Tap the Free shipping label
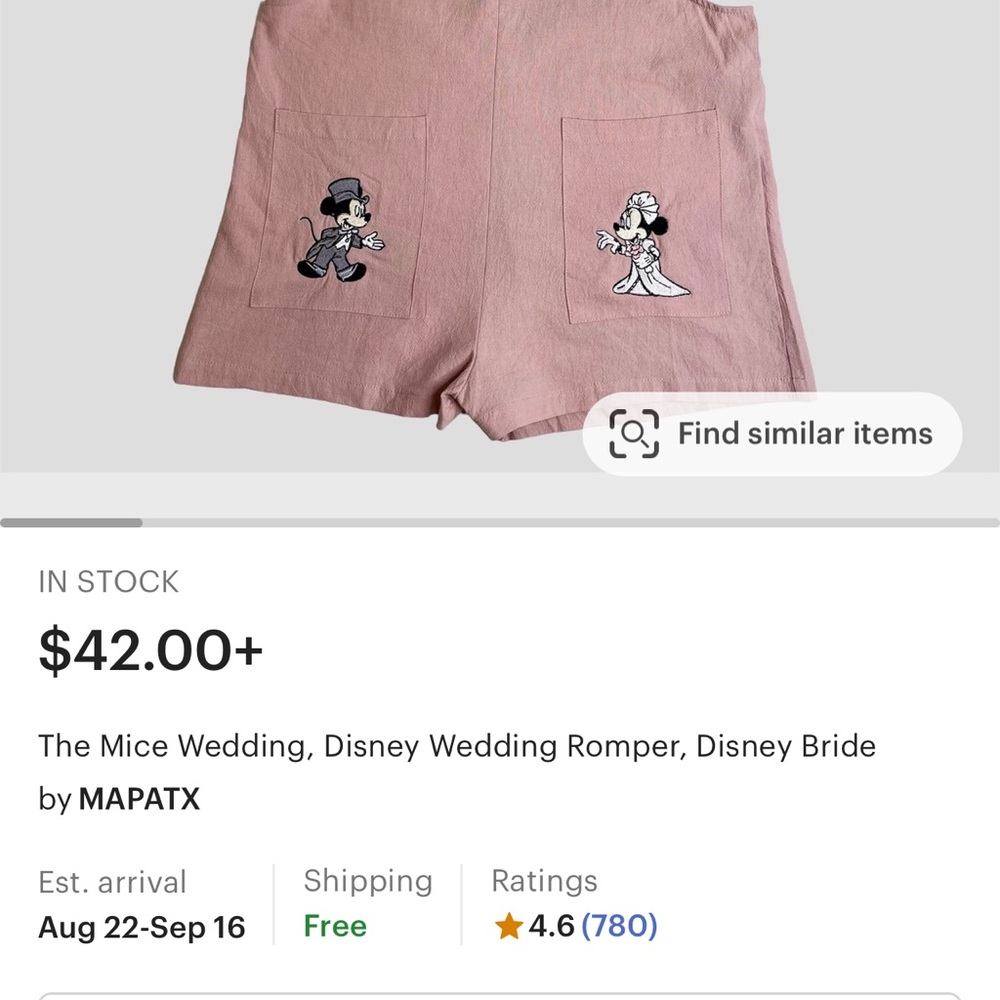Viewport: 1000px width, 1000px height. 334,927
